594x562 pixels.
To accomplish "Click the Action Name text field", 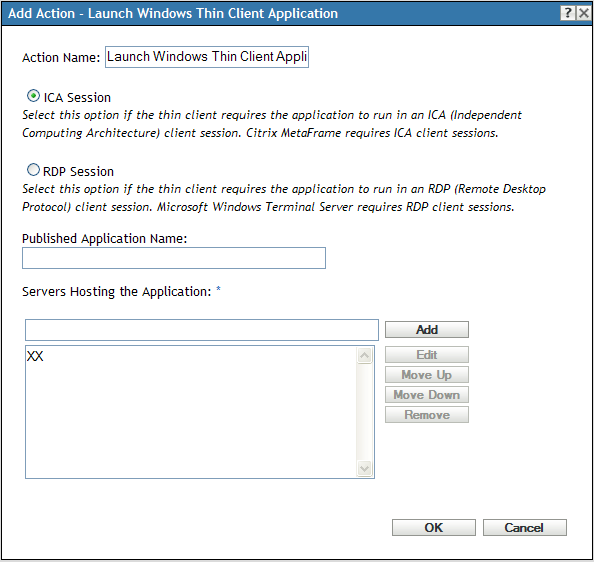I will pos(207,57).
